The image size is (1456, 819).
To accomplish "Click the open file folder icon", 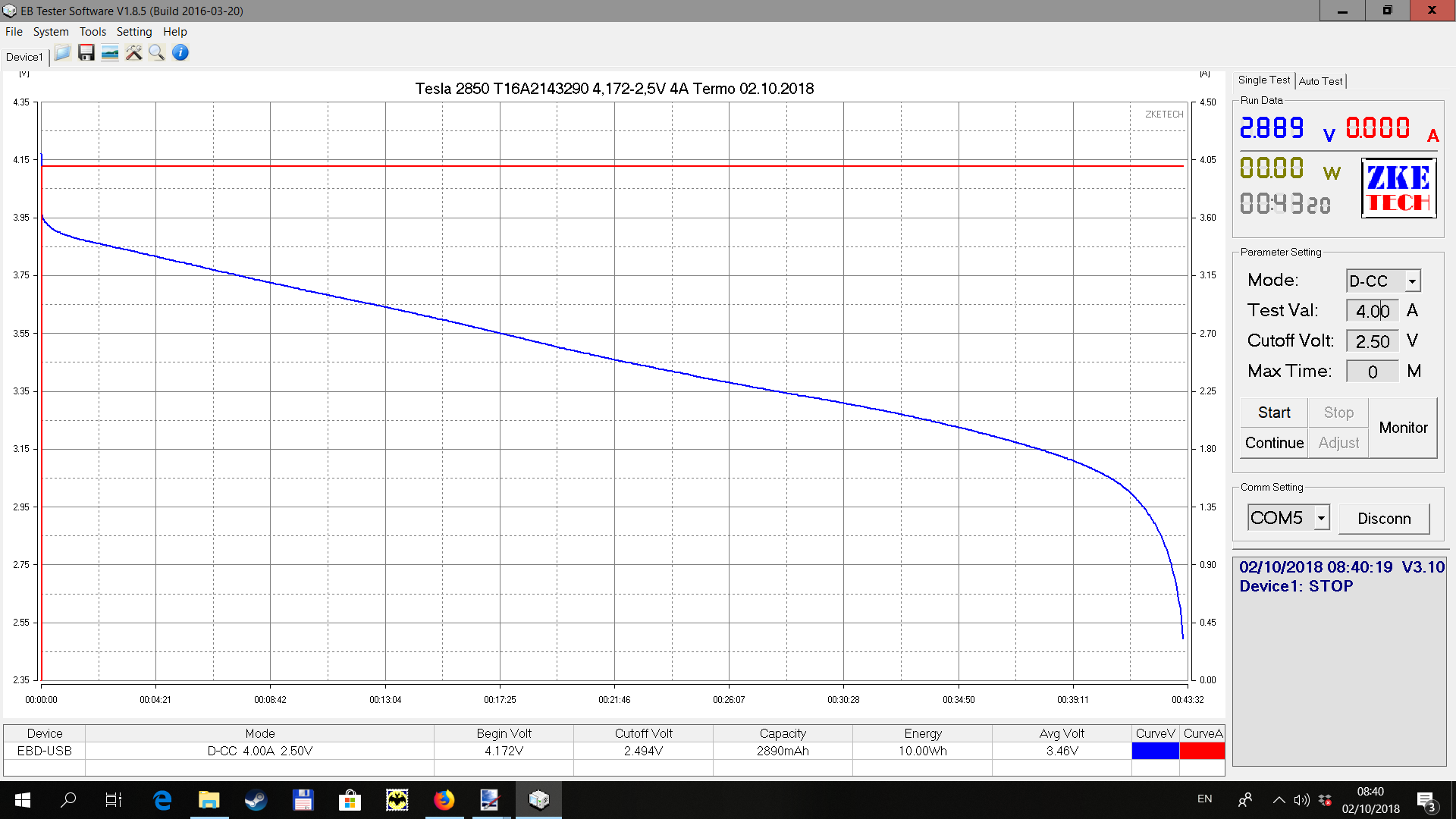I will pos(62,53).
